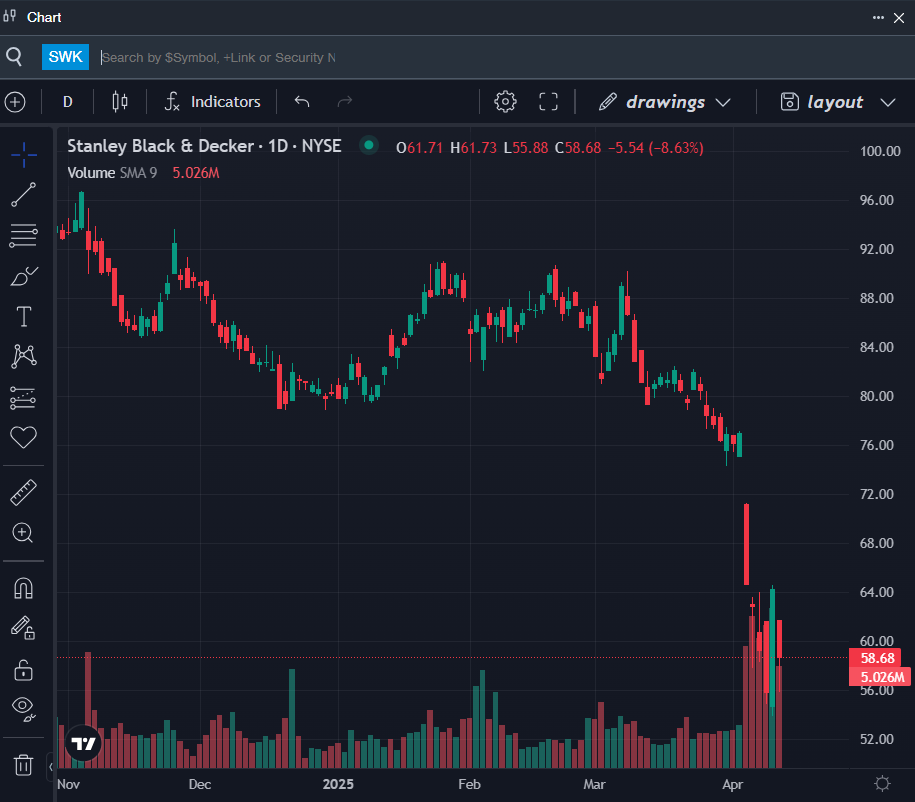Redo the chart action
Viewport: 915px width, 802px height.
click(x=345, y=102)
